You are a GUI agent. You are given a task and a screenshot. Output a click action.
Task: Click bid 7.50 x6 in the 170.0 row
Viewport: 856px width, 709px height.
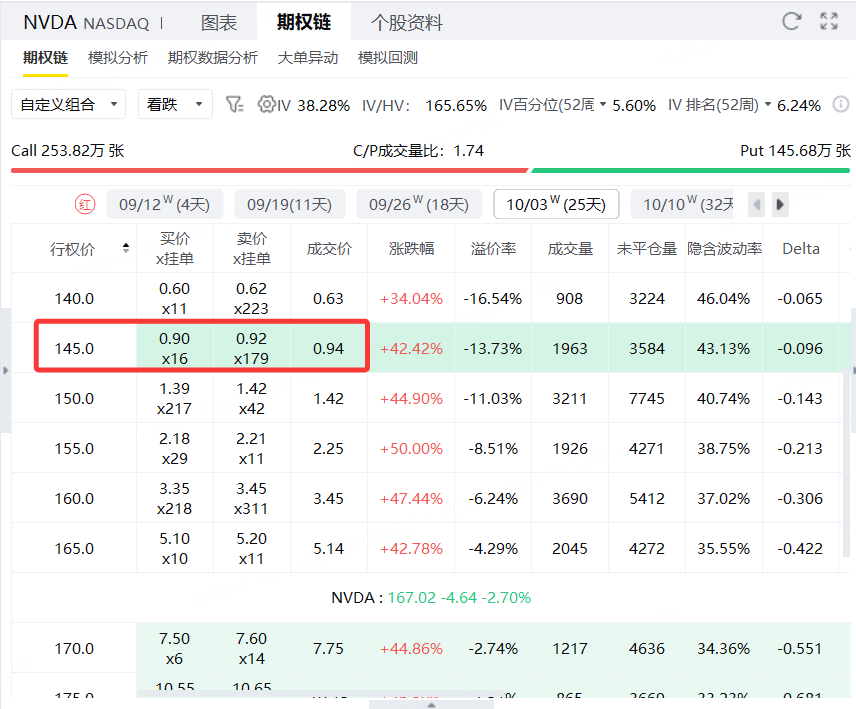tap(175, 648)
